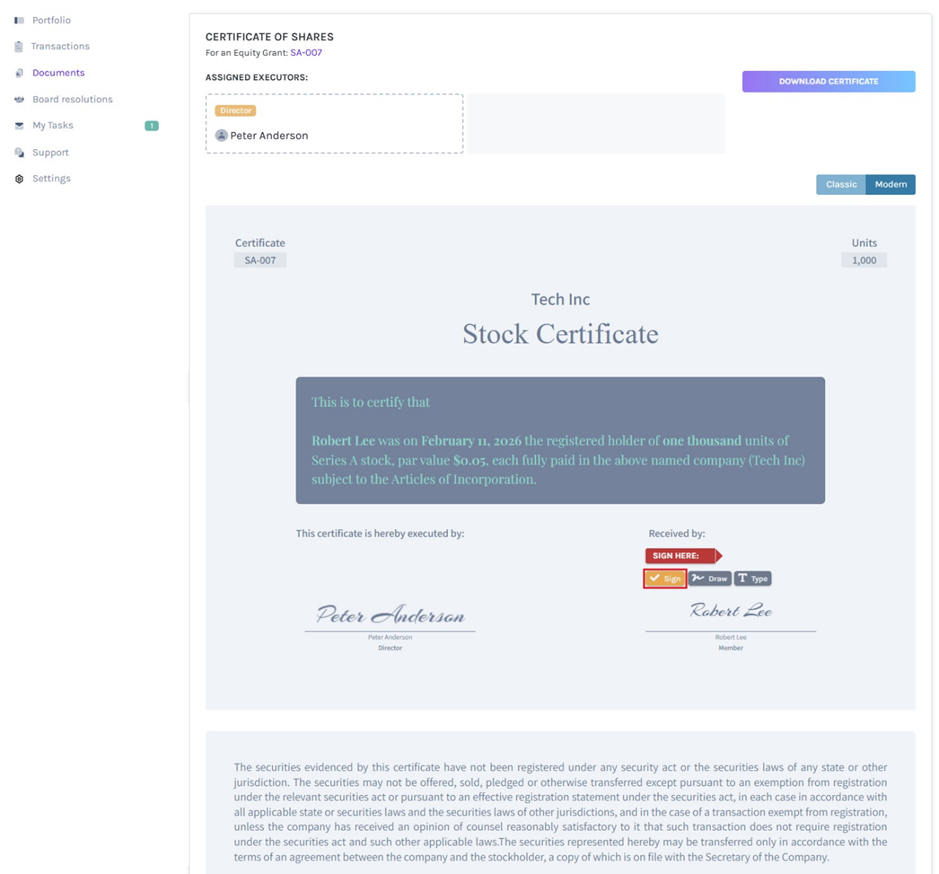Open the Portfolio section icon
Screen dimensions: 939x874
coord(17,20)
